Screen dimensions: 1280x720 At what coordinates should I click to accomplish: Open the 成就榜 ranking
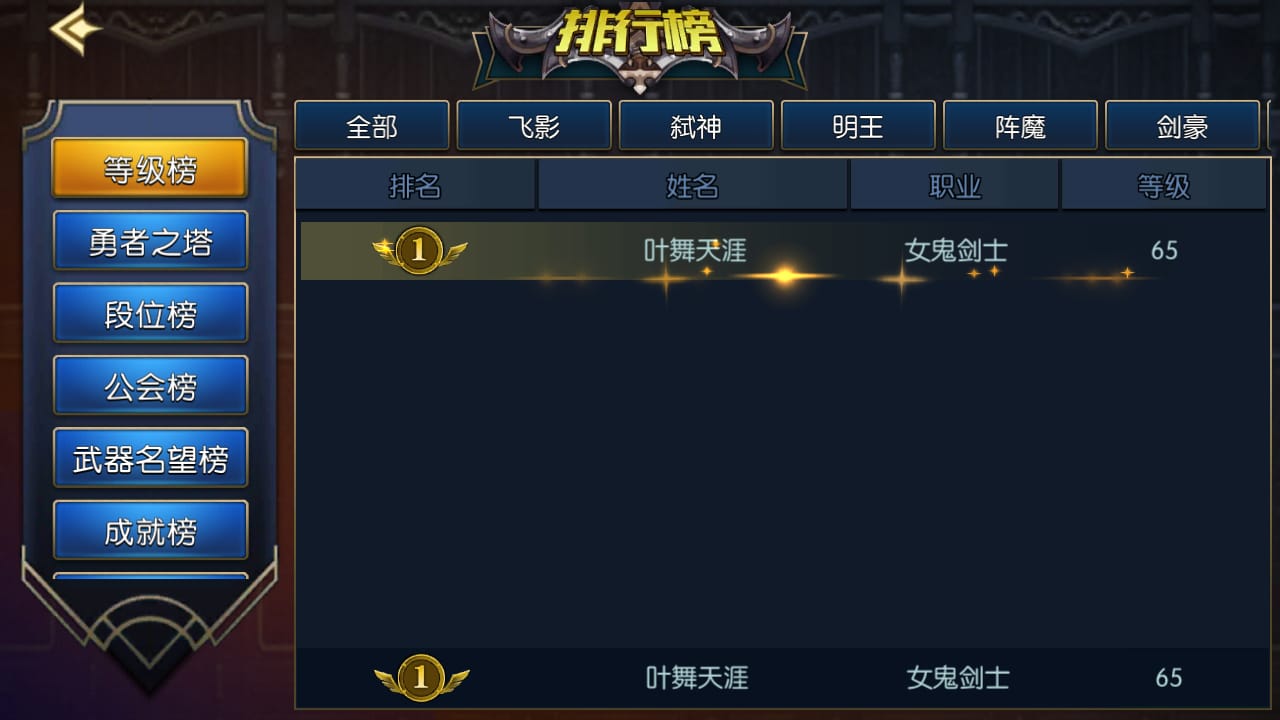tap(150, 531)
